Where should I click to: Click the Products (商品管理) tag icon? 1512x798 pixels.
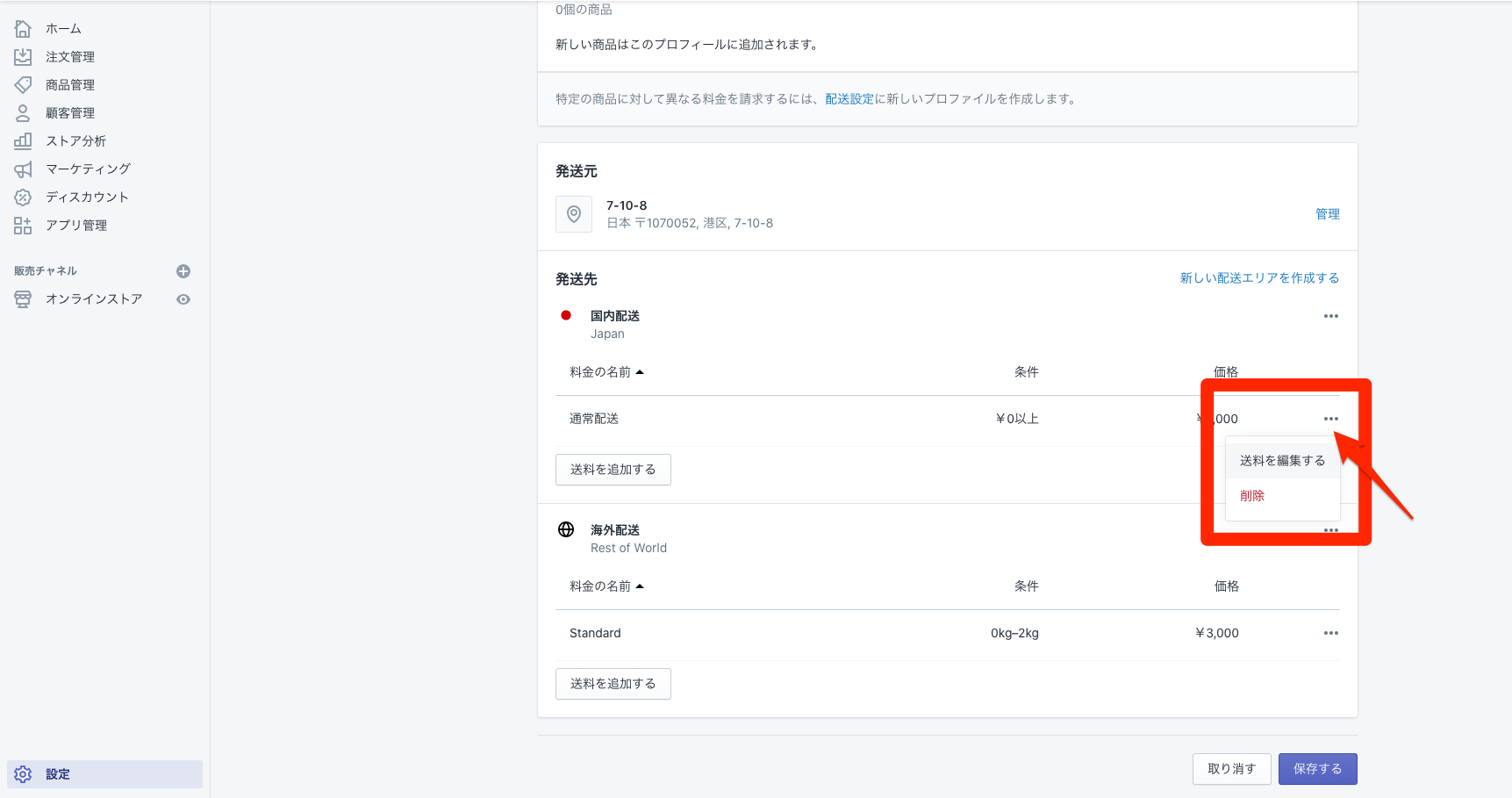[x=23, y=85]
